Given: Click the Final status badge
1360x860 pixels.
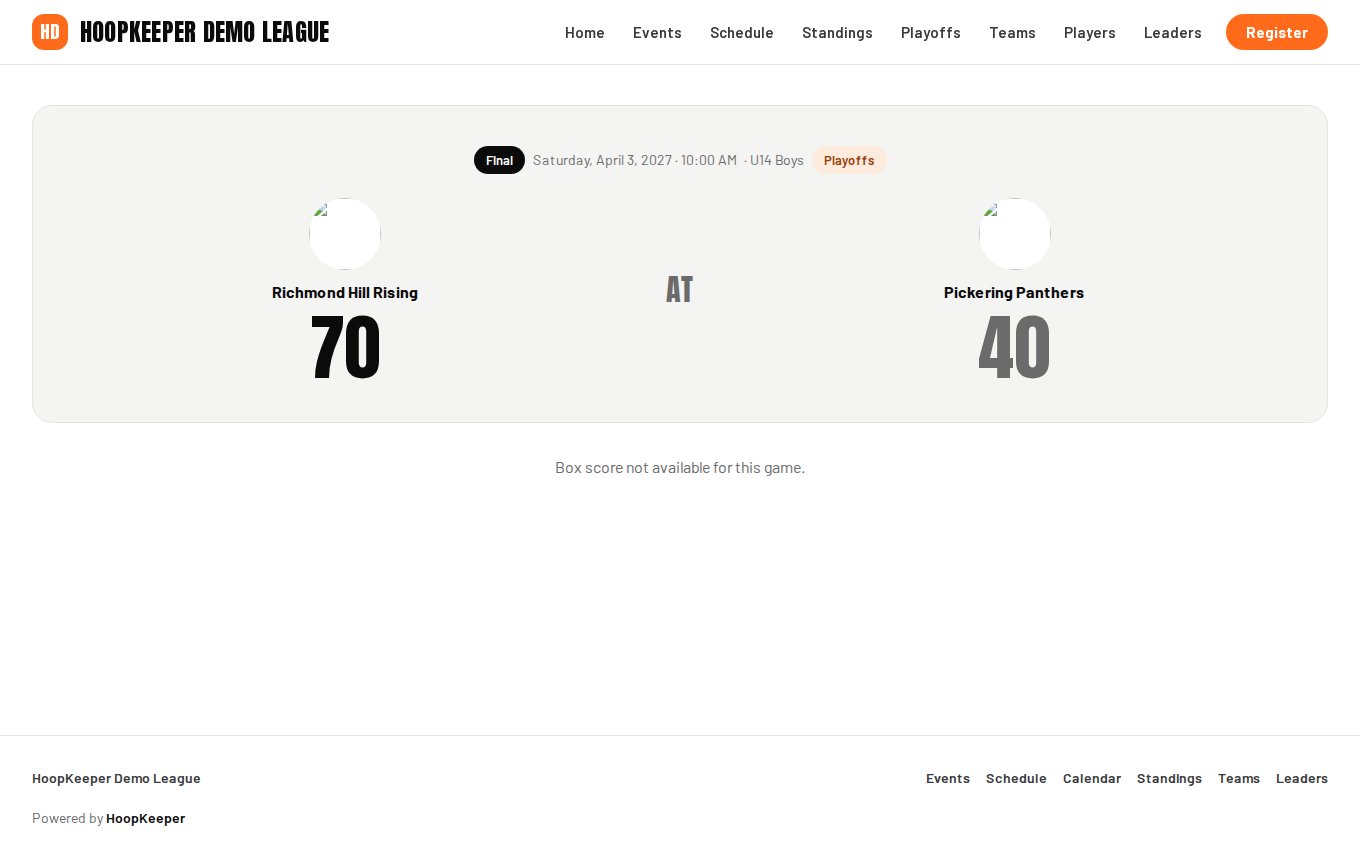Looking at the screenshot, I should (x=499, y=160).
